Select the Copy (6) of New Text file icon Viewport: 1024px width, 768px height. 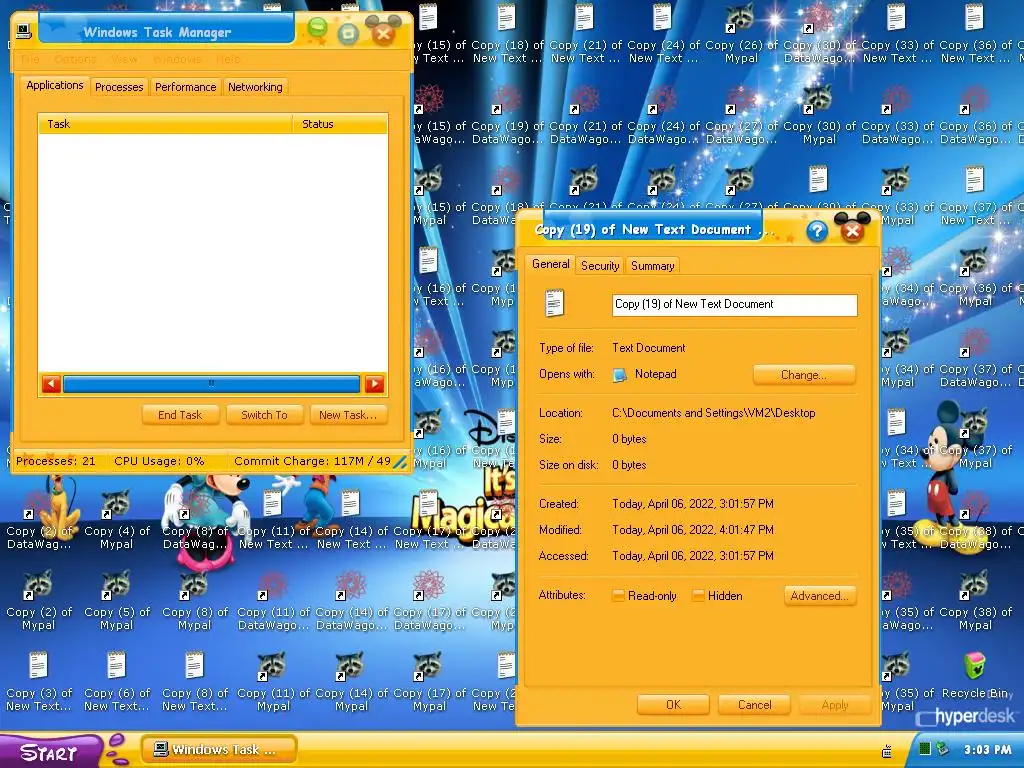click(x=116, y=666)
